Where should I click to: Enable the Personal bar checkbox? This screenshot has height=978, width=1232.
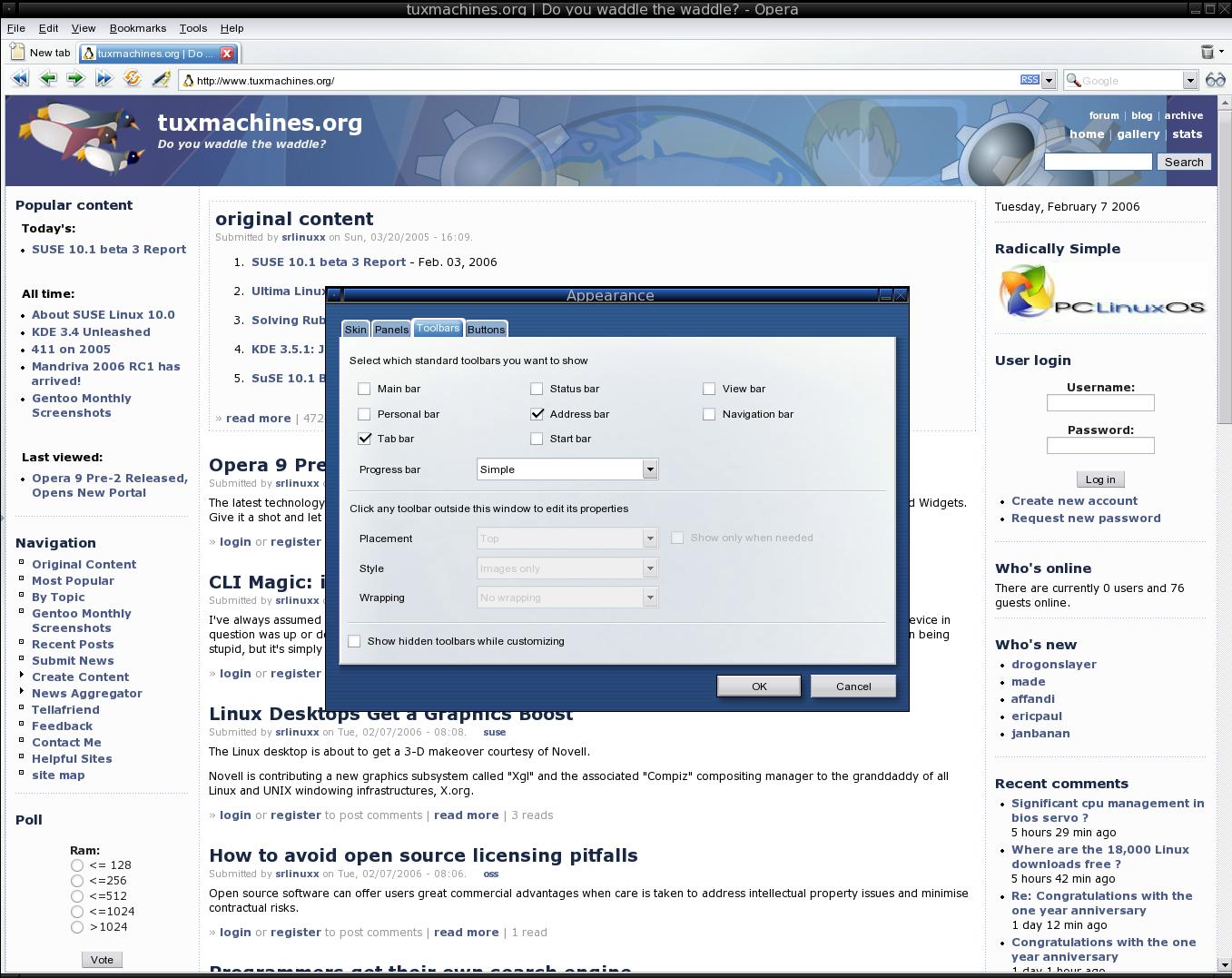pyautogui.click(x=364, y=414)
